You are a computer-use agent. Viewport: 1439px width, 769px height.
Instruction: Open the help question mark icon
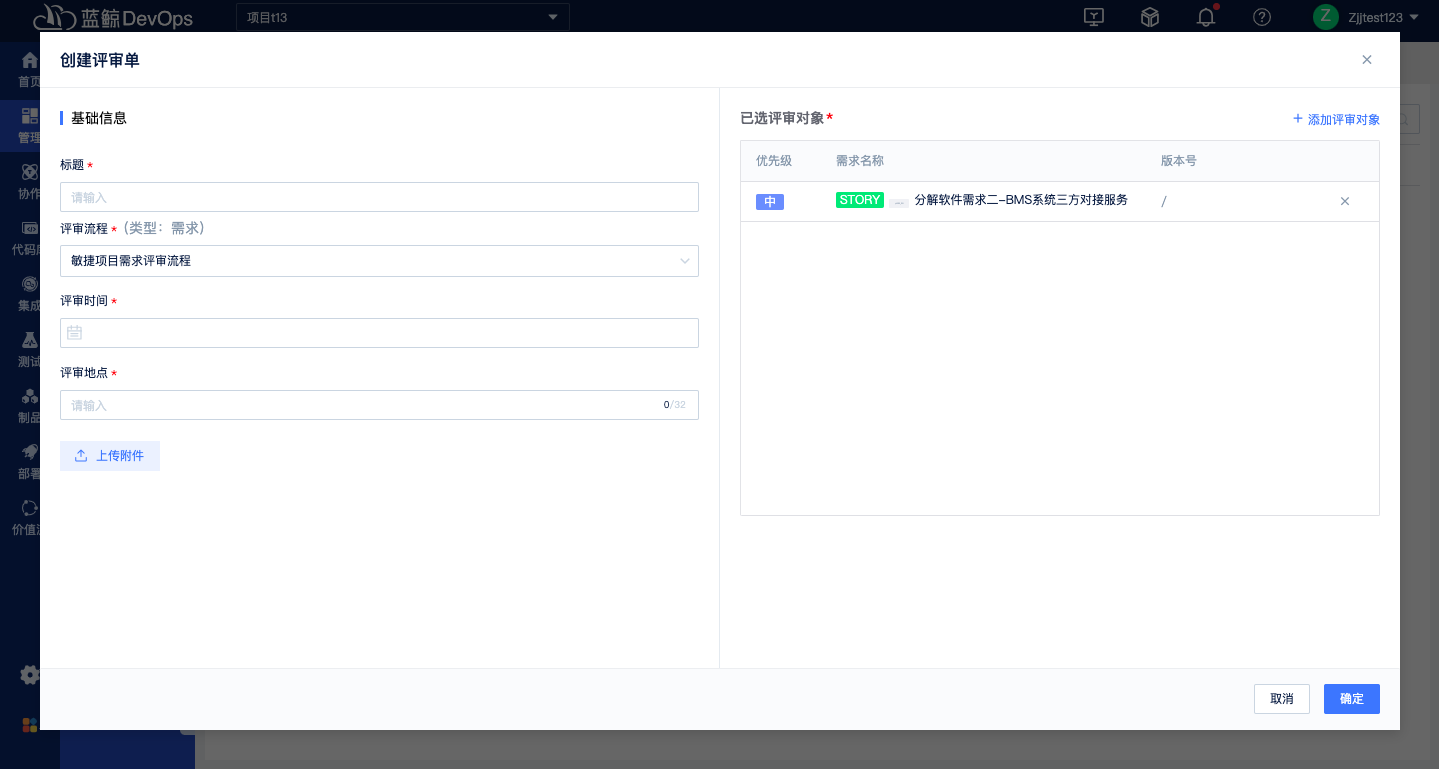click(1262, 17)
